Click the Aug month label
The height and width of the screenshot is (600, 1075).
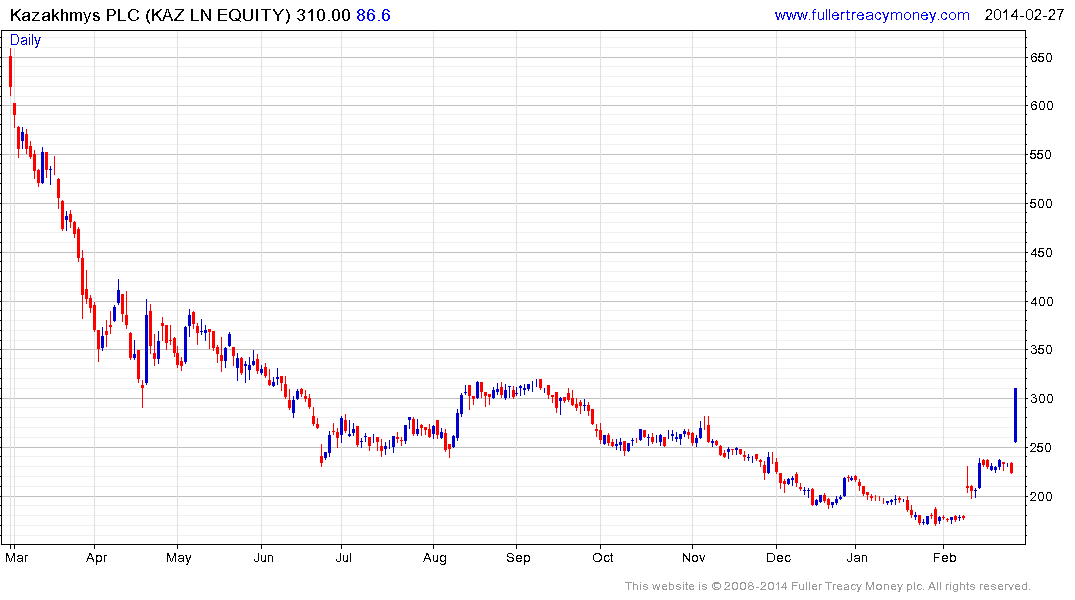pyautogui.click(x=435, y=557)
